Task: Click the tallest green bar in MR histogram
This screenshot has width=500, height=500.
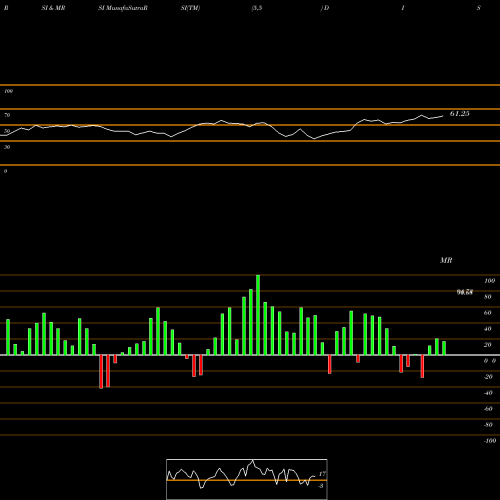Action: pos(258,315)
